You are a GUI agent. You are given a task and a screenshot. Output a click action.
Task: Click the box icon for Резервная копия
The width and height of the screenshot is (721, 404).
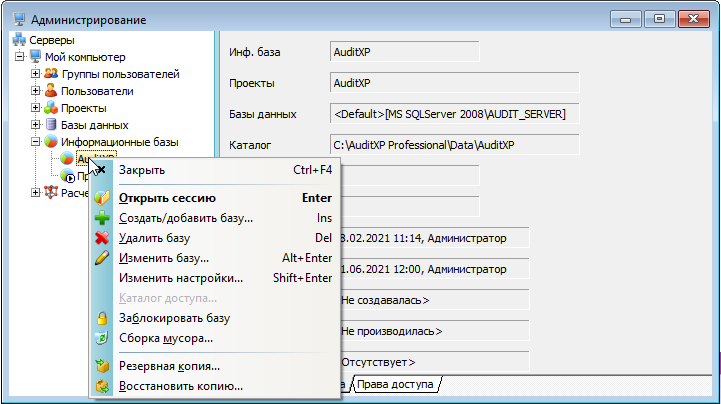pos(102,366)
